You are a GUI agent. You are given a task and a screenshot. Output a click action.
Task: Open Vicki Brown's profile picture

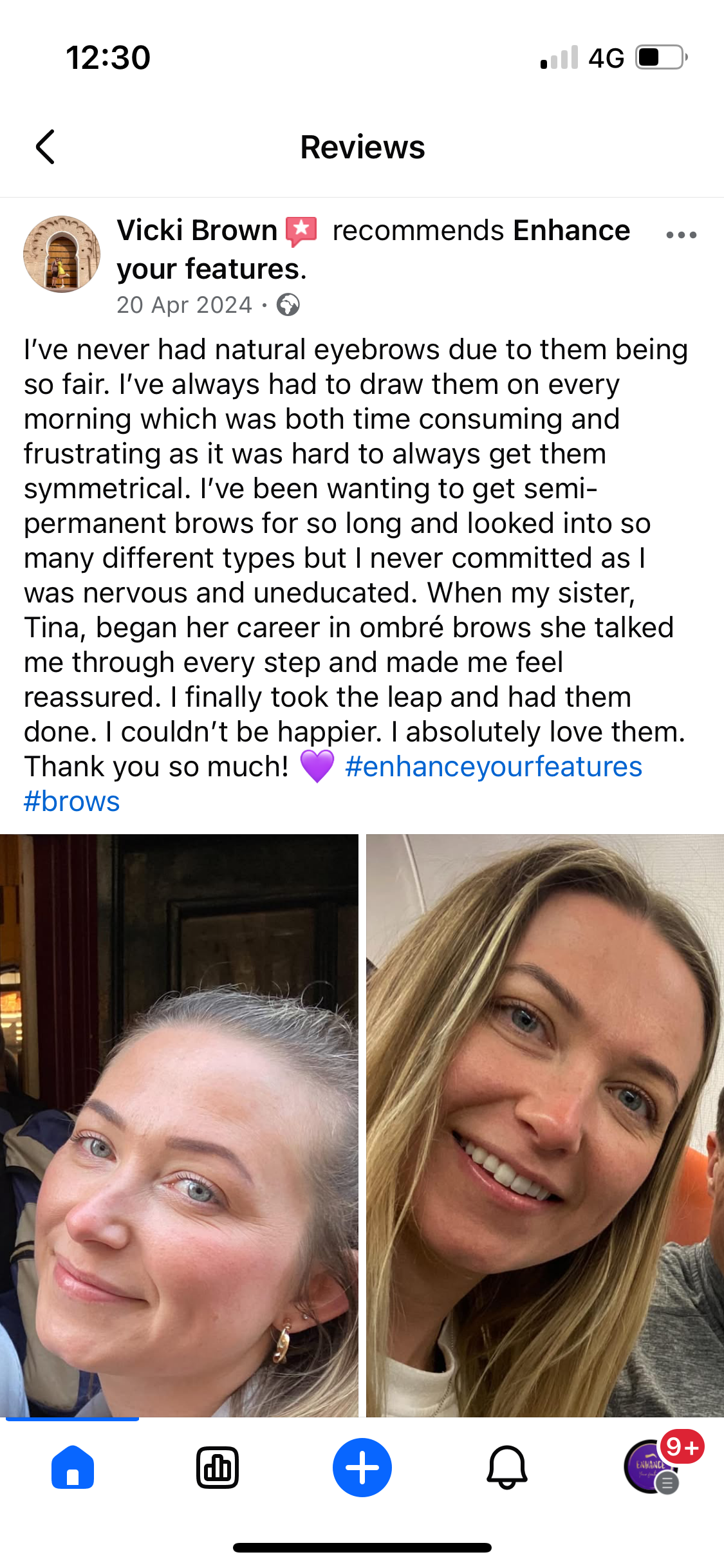(x=62, y=254)
